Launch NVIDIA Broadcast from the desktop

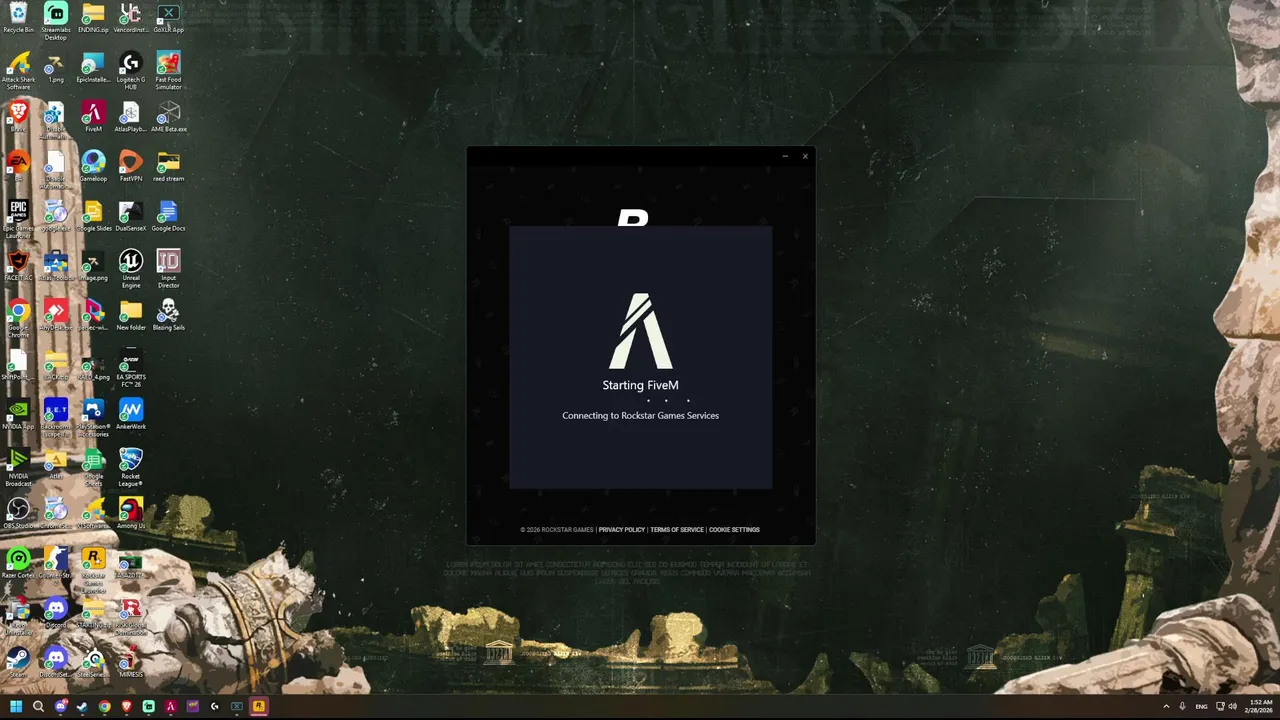18,468
